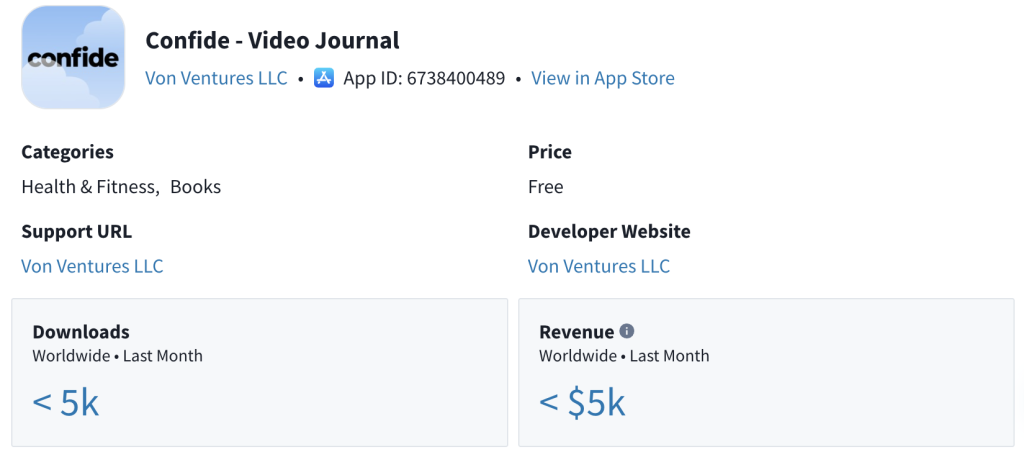Click the Confide - Video Journal title

pos(272,40)
